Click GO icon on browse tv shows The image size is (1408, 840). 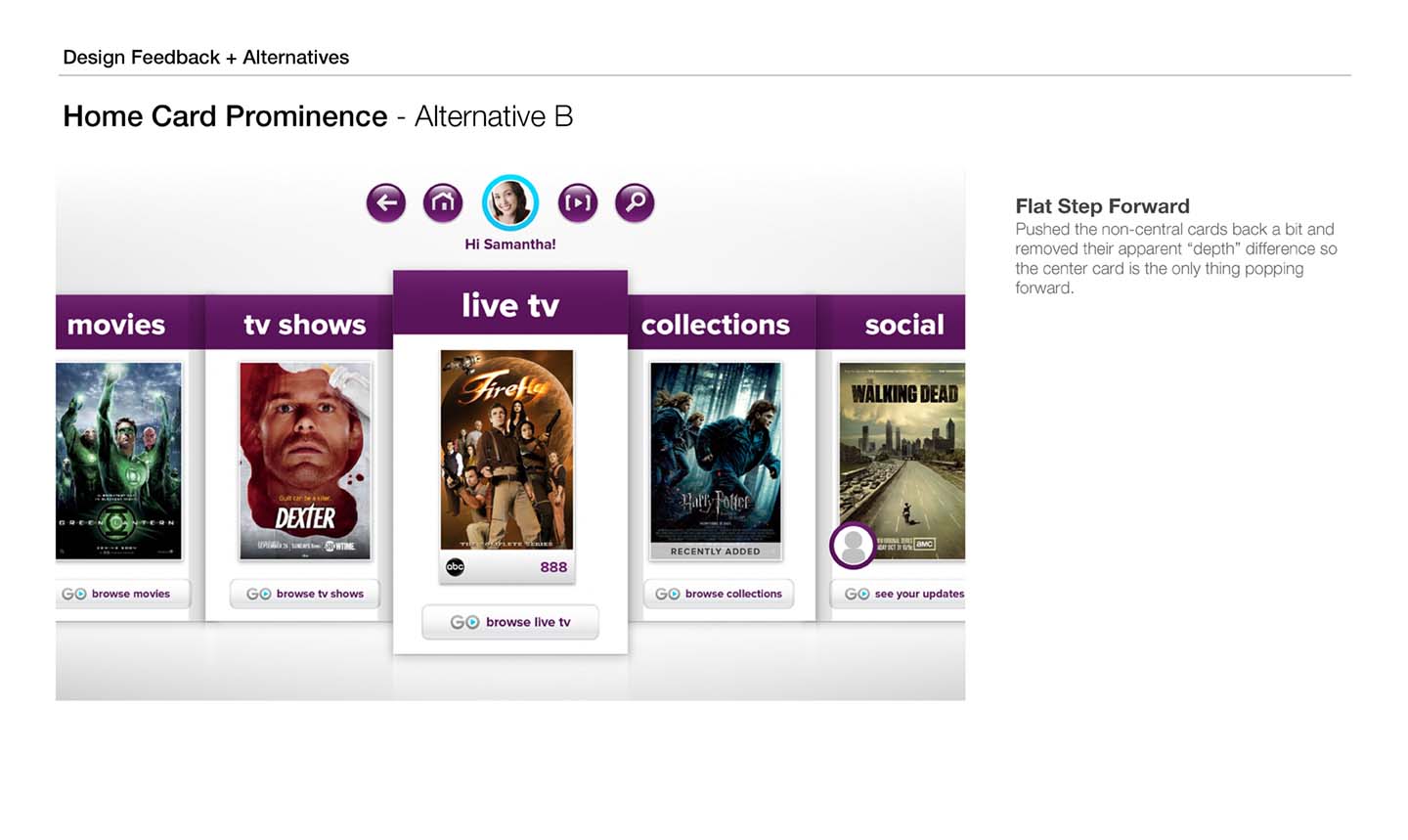point(259,594)
